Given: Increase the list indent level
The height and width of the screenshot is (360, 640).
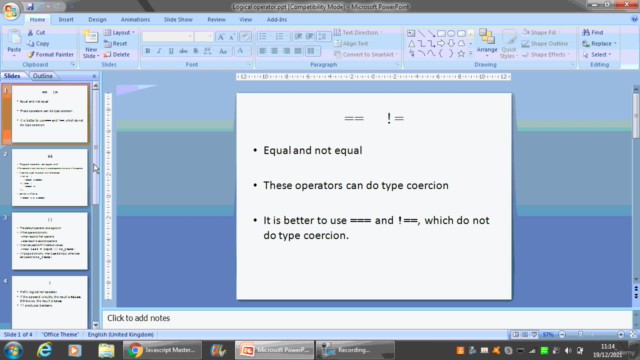Looking at the screenshot, I should pyautogui.click(x=310, y=37).
